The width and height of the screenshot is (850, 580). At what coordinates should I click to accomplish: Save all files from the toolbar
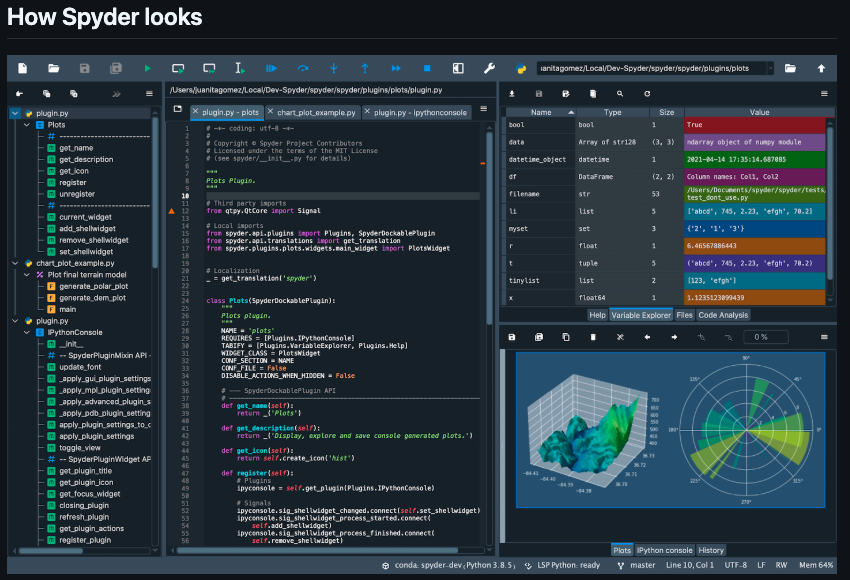115,68
